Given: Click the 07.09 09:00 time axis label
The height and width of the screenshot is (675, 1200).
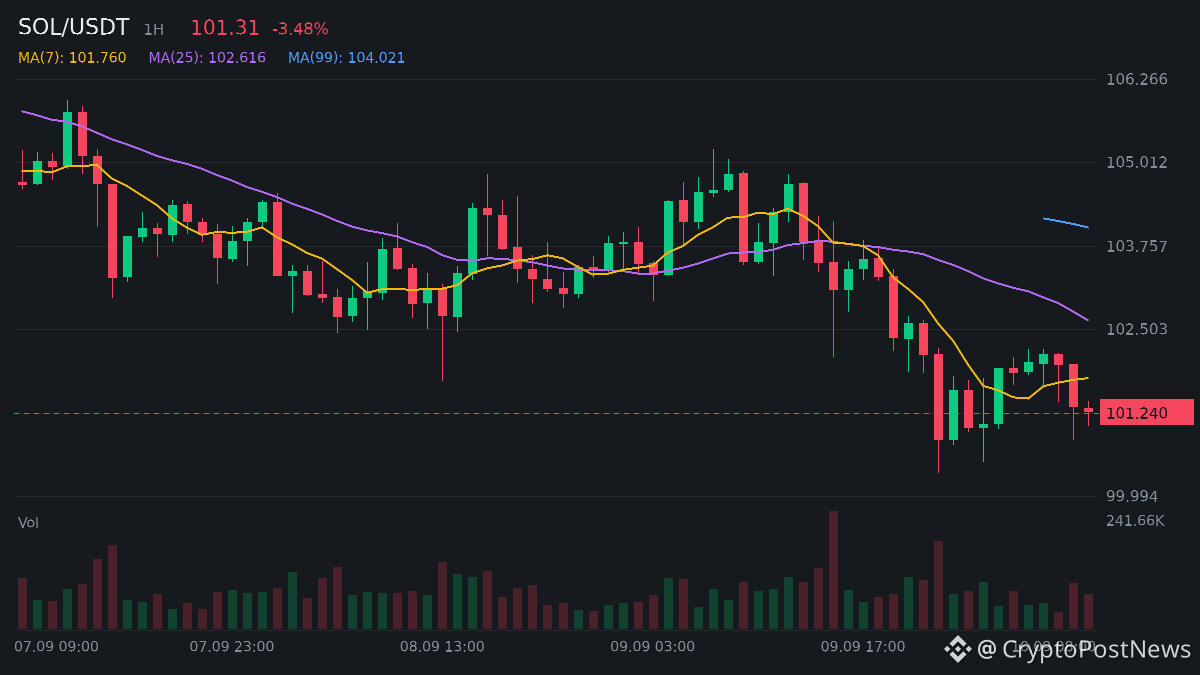Looking at the screenshot, I should coord(56,647).
